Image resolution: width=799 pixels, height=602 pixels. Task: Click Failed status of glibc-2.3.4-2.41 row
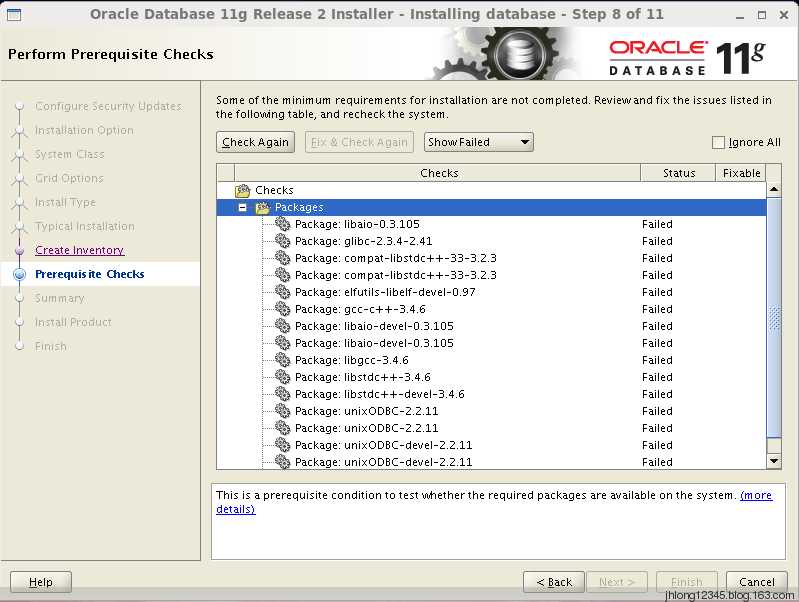[657, 241]
